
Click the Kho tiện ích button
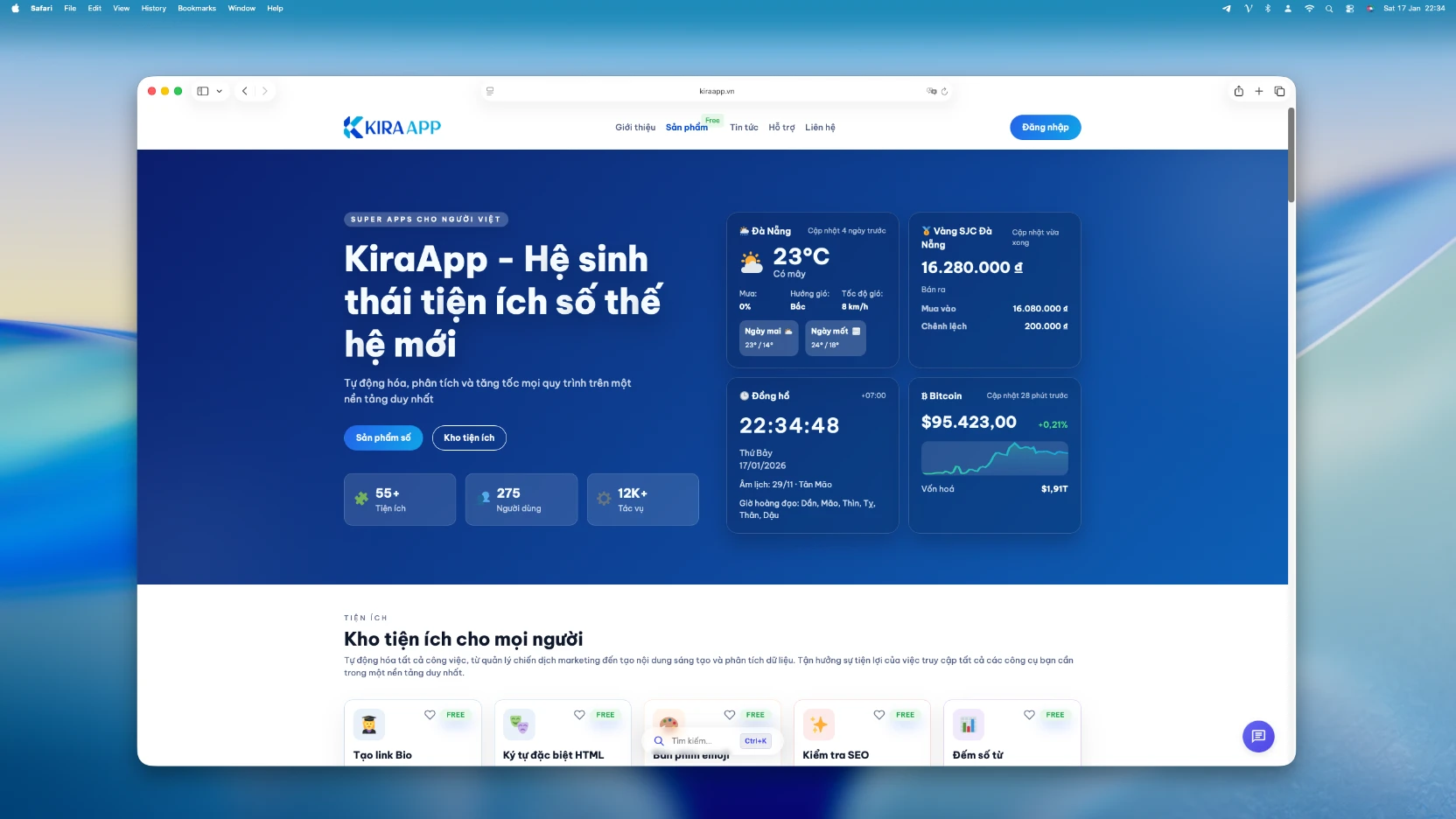[469, 437]
